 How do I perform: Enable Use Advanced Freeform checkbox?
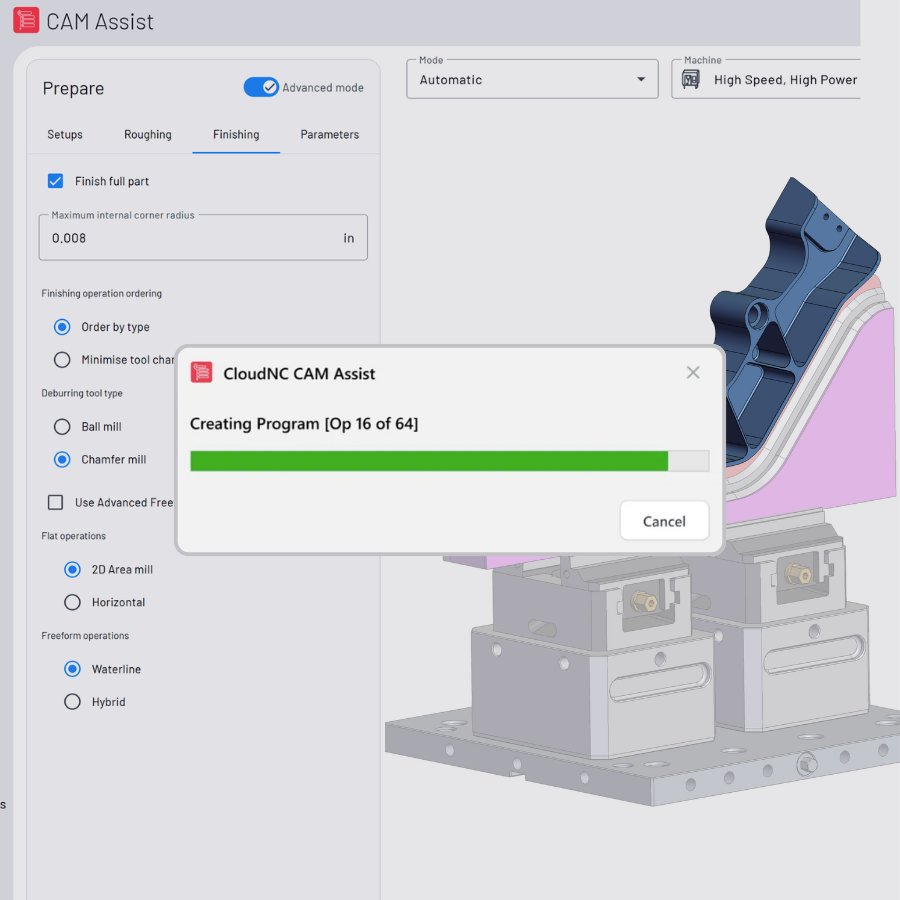[56, 502]
